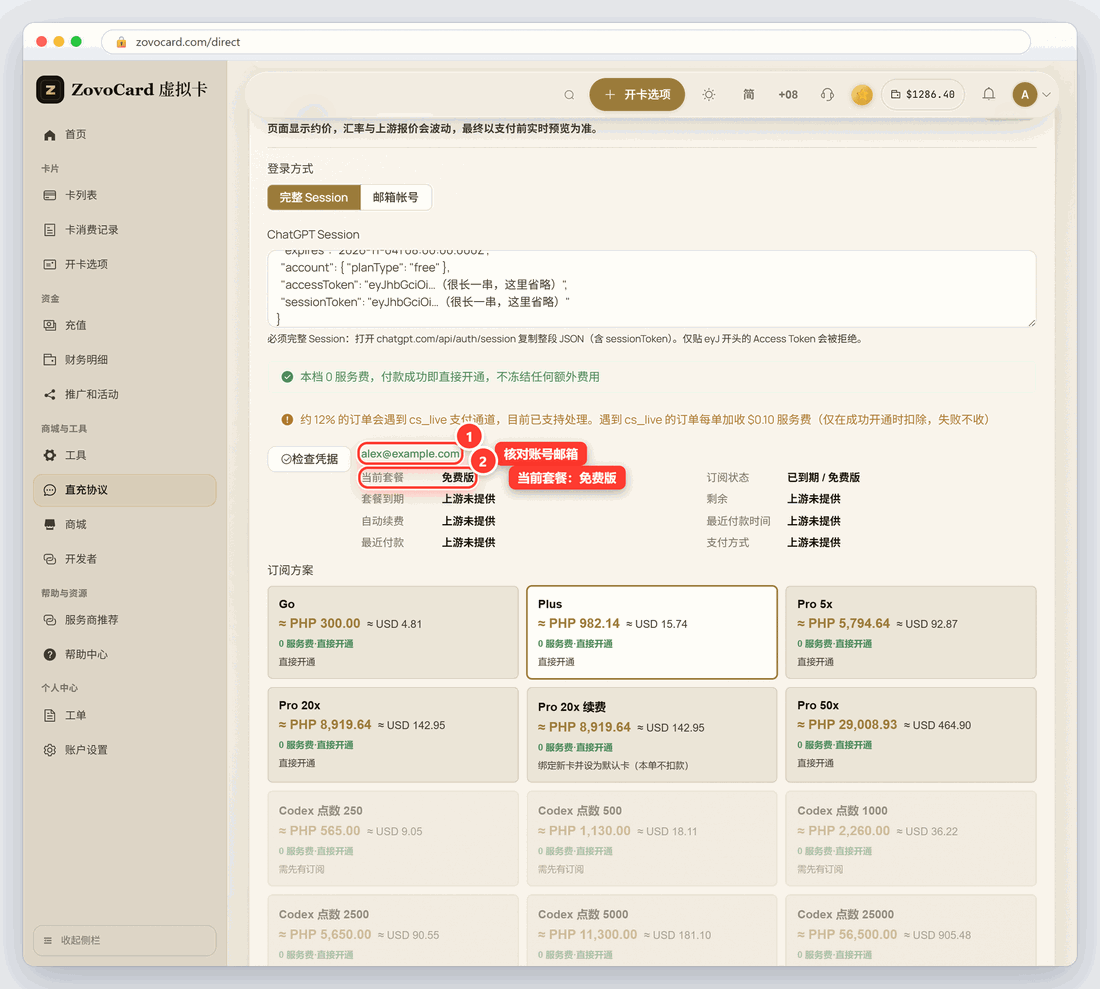1100x989 pixels.
Task: Collapse the sidebar with 收起侧栏
Action: pos(124,940)
